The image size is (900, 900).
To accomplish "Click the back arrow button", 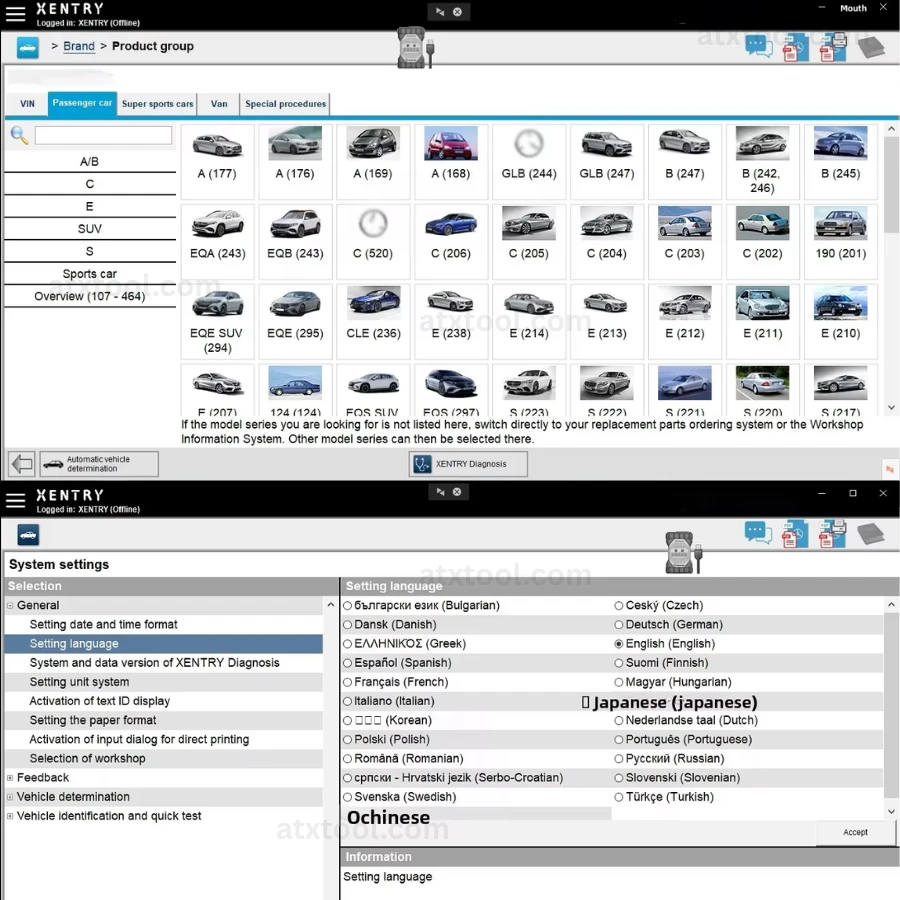I will tap(22, 464).
